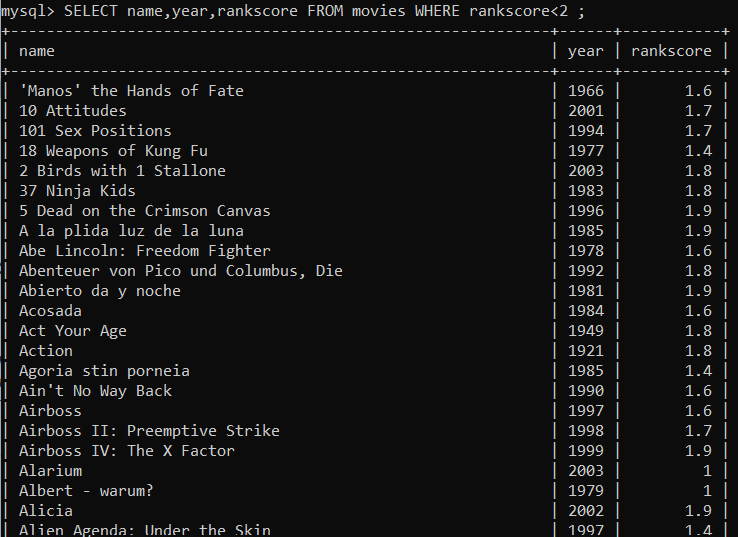Screen dimensions: 738x537
Task: Click rankscore 1.9 in A la plida row
Action: 698,231
